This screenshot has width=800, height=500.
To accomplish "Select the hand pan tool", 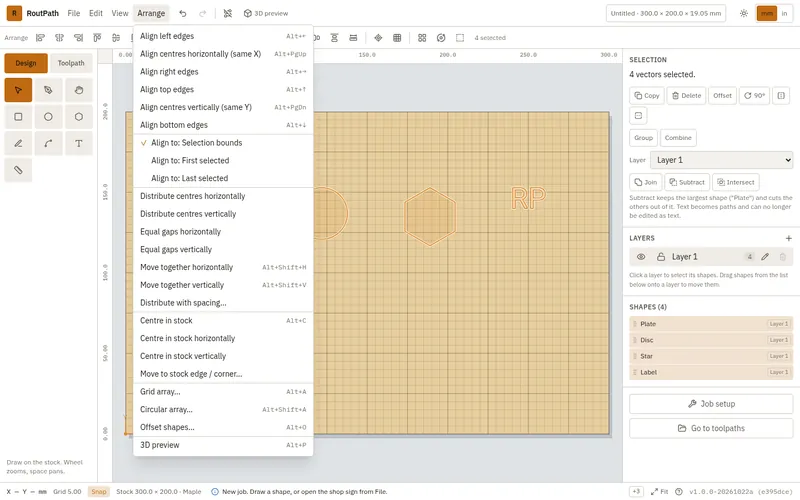I will click(79, 90).
